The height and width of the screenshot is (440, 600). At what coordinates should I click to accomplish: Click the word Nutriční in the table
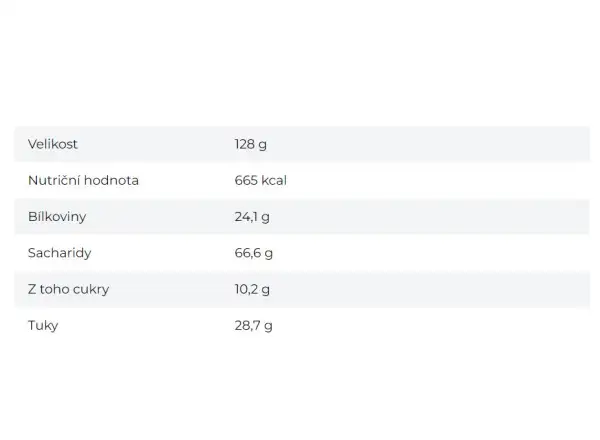[54, 180]
